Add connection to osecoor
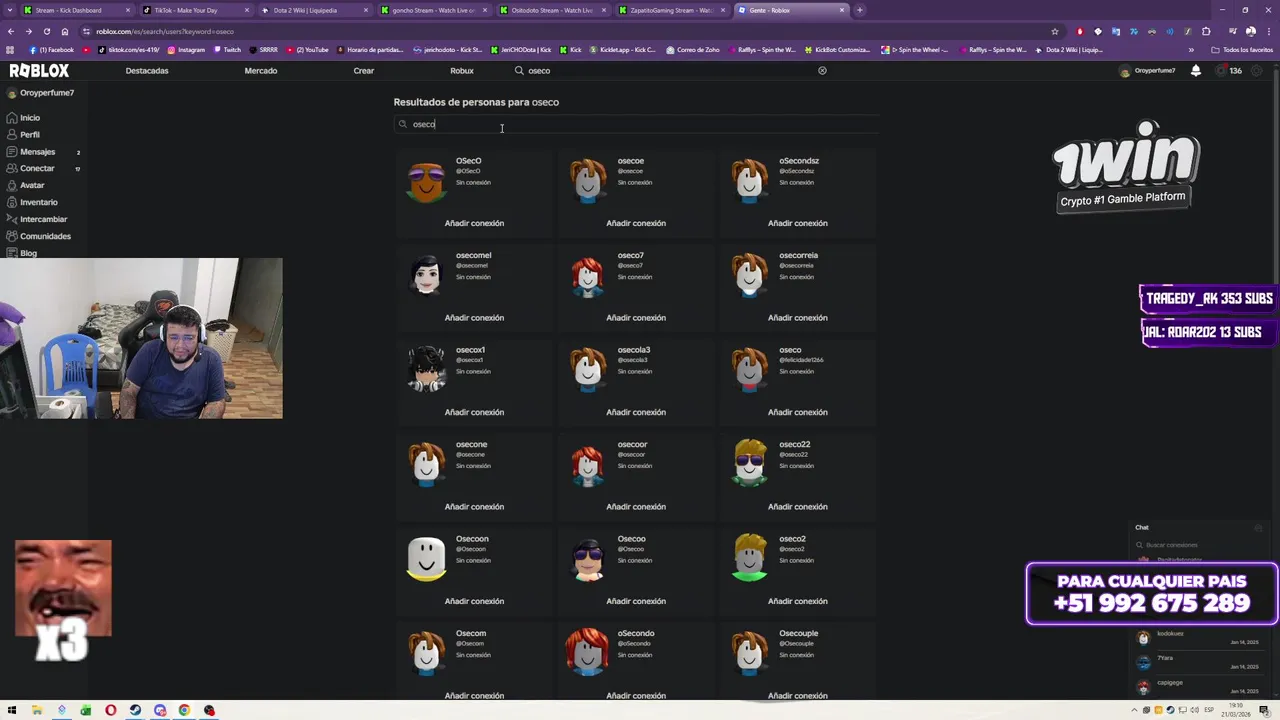Image resolution: width=1280 pixels, height=720 pixels. pos(636,507)
